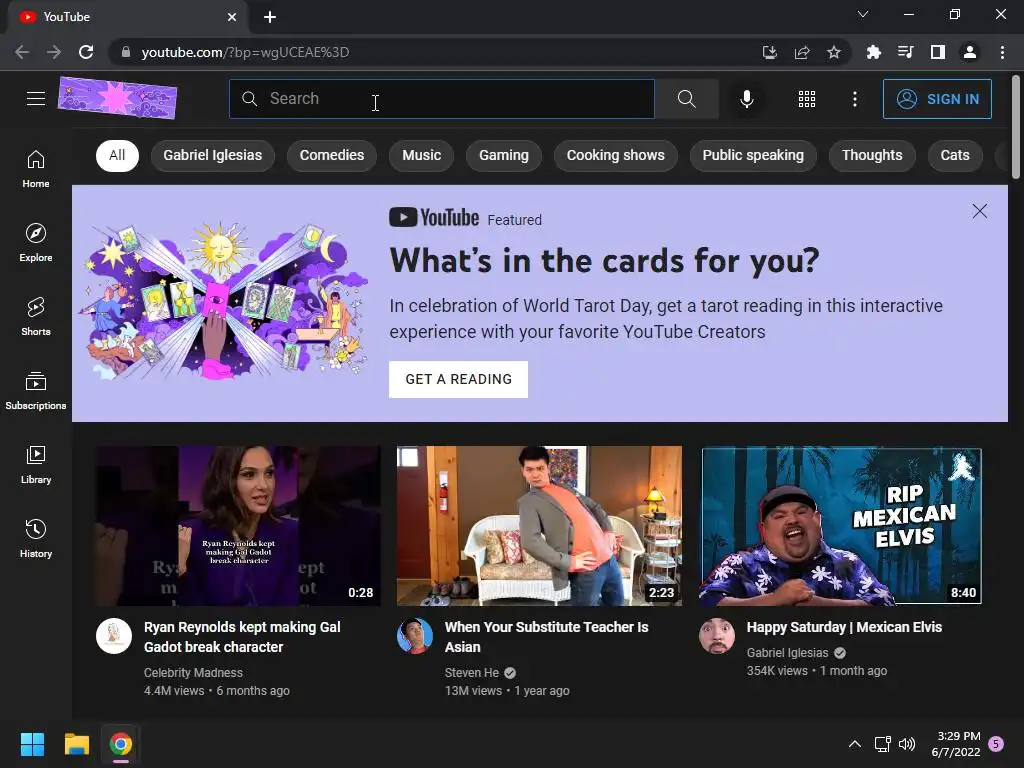Open YouTube apps grid icon
This screenshot has width=1024, height=768.
coord(807,99)
